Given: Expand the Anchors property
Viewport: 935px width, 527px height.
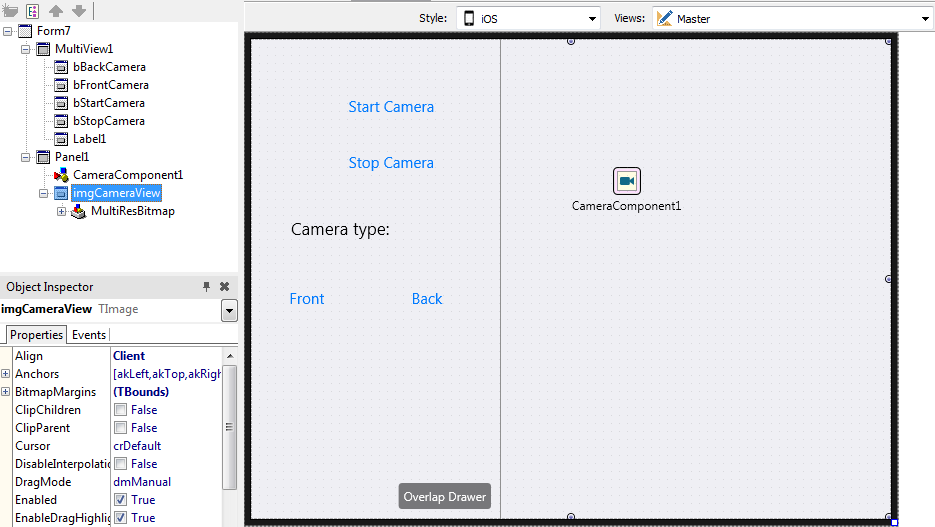Looking at the screenshot, I should click(x=6, y=374).
